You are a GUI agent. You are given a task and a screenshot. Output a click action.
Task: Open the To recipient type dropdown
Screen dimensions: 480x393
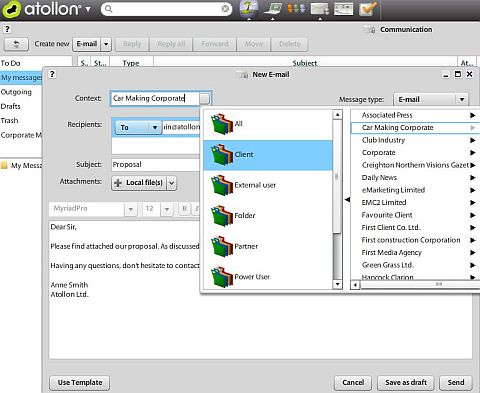point(138,127)
